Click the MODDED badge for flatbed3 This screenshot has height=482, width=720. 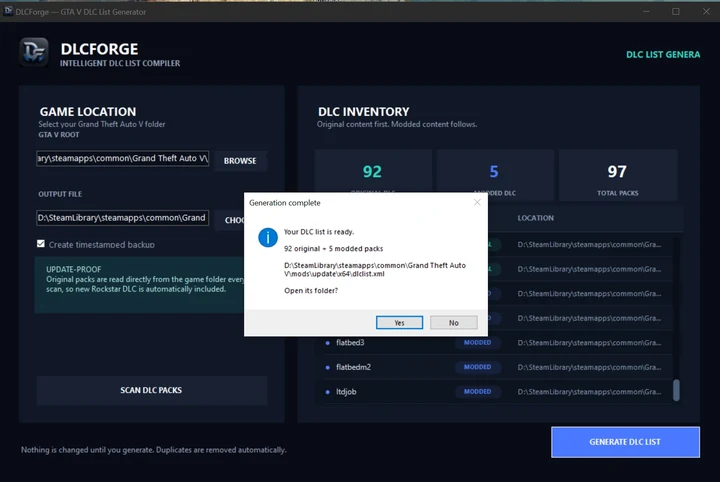click(x=478, y=342)
